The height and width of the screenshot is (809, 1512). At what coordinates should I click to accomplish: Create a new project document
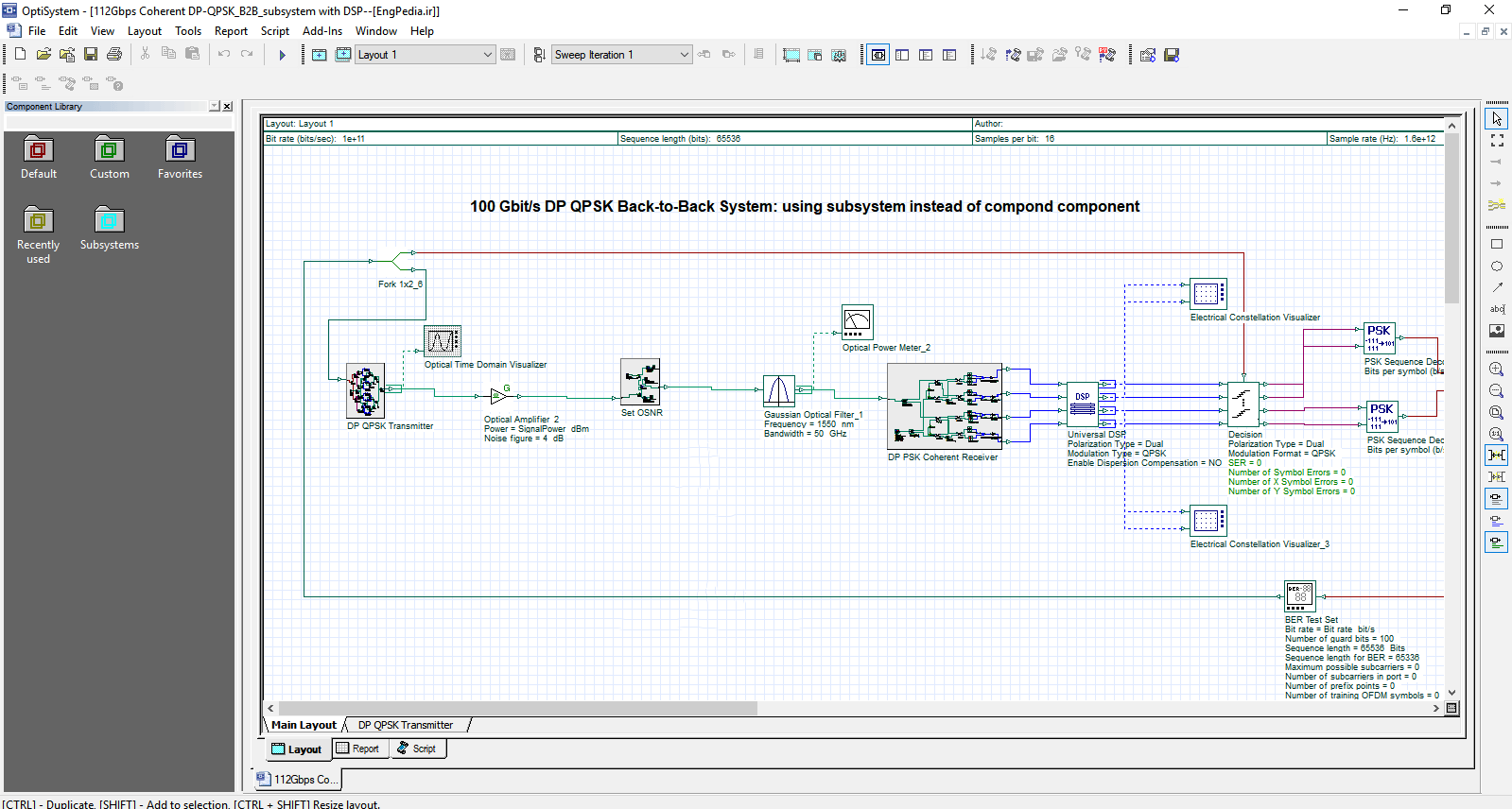(x=20, y=55)
